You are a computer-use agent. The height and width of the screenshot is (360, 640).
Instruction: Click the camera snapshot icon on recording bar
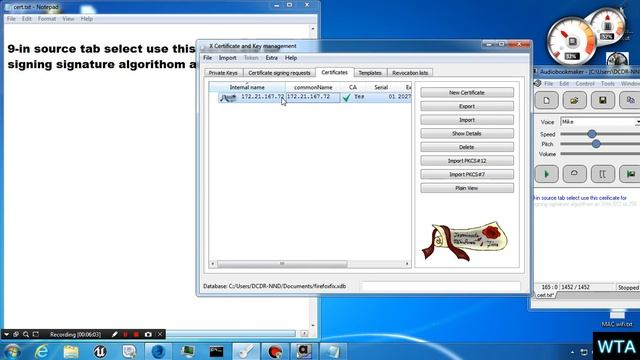(148, 334)
